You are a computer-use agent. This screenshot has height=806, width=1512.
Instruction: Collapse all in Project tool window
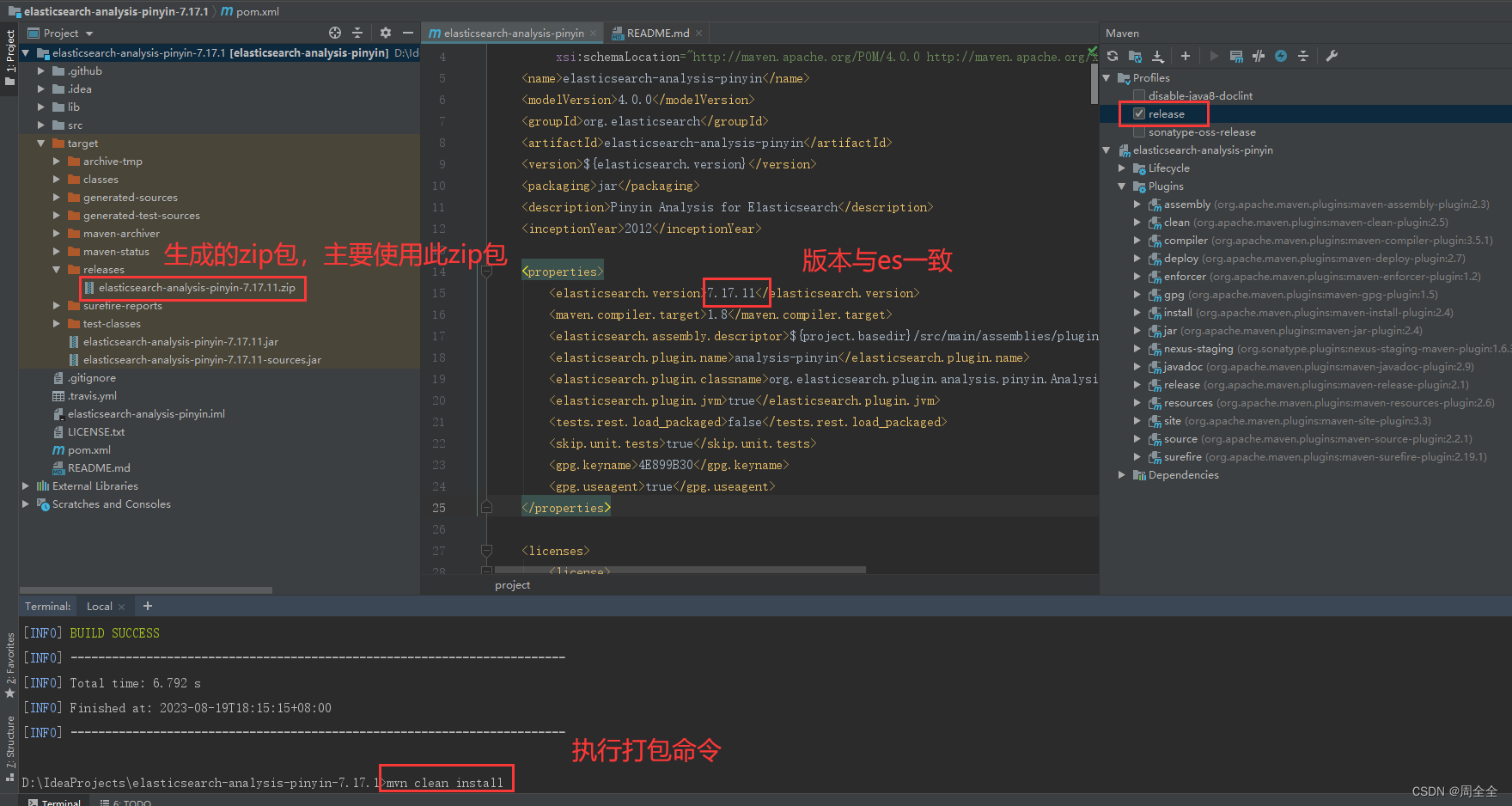[x=357, y=33]
